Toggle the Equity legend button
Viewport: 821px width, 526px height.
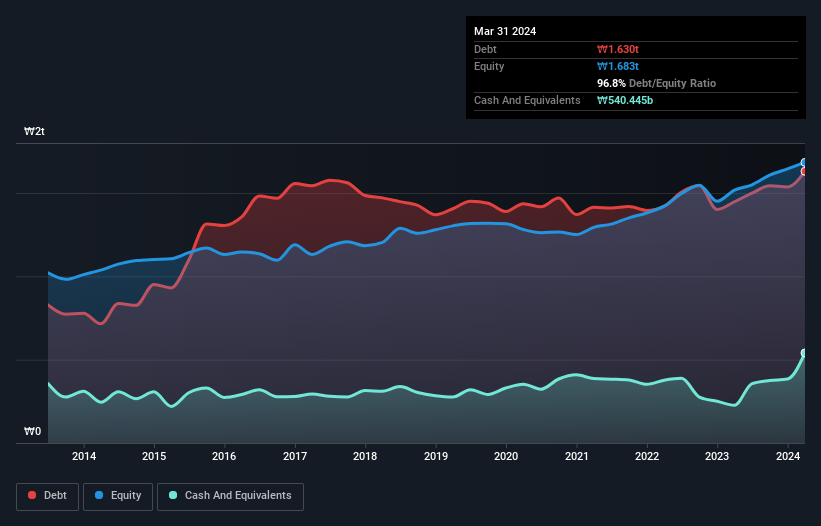coord(118,496)
